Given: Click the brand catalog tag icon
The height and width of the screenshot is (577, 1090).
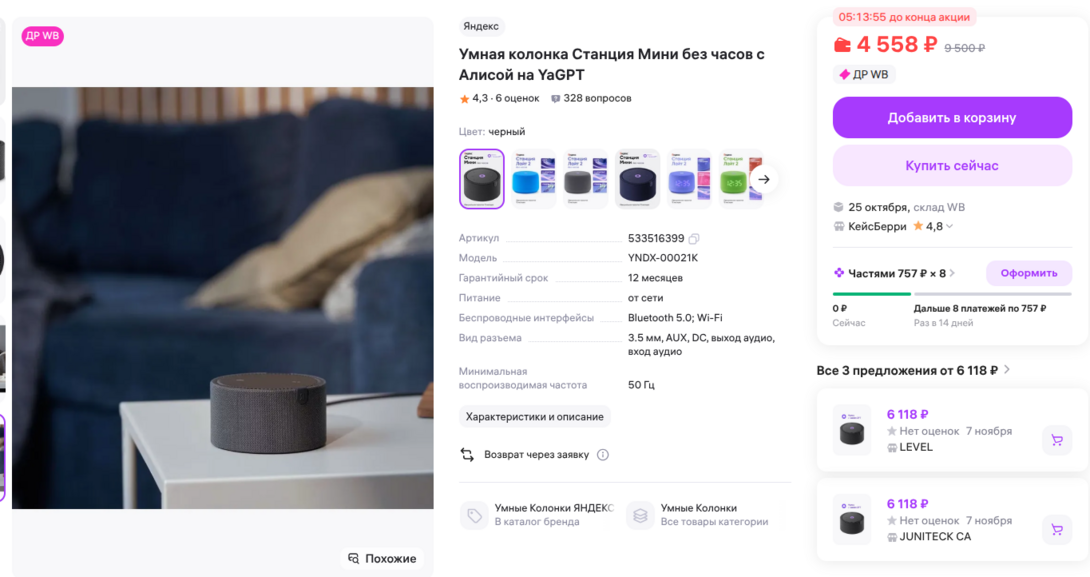Looking at the screenshot, I should pos(473,515).
